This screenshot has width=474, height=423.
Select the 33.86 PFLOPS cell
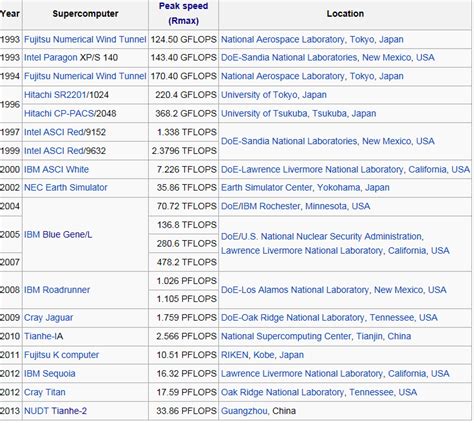(184, 411)
